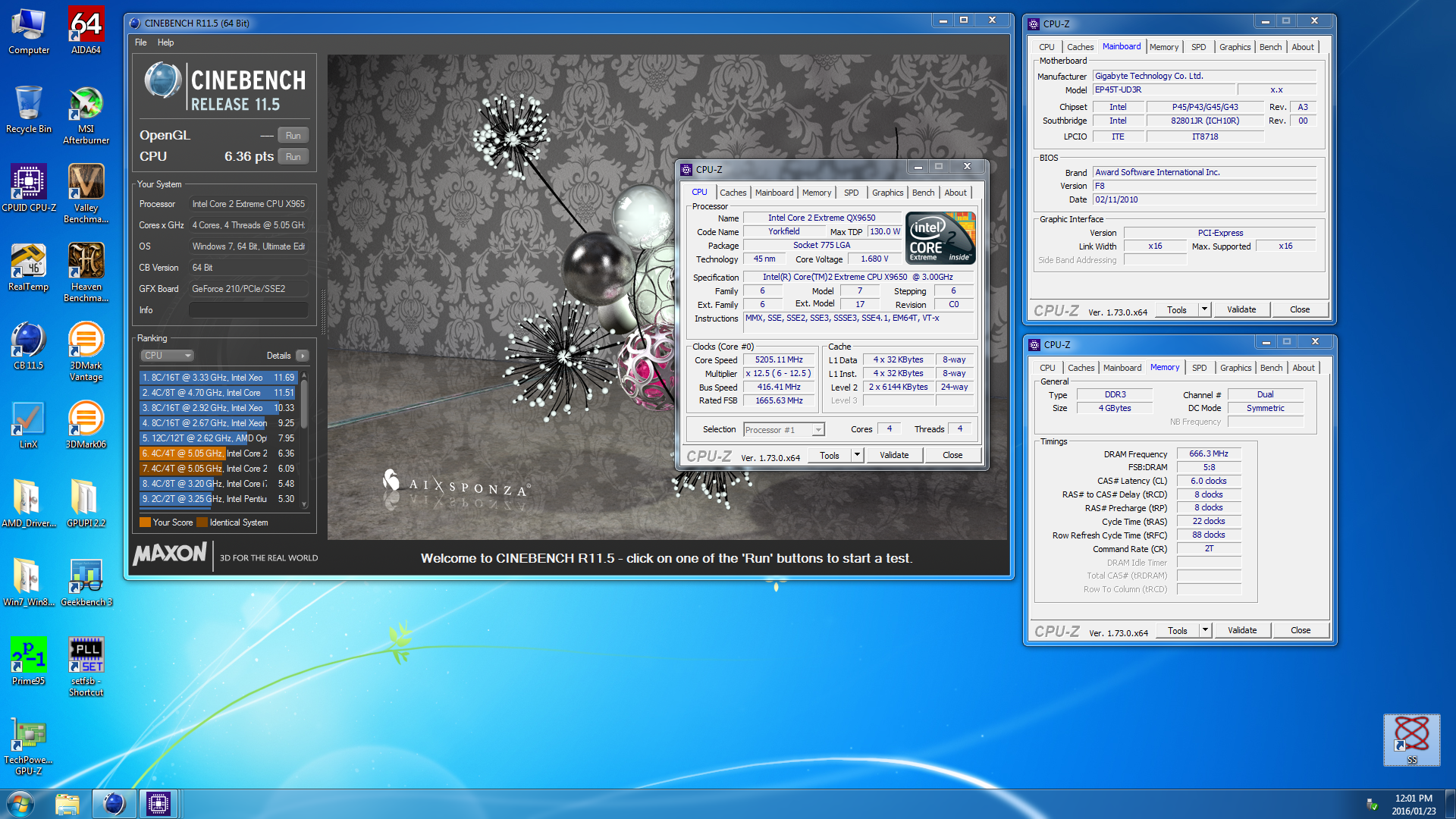Screen dimensions: 1456x819
Task: Switch to Caches tab in front CPU-Z
Action: pos(733,193)
